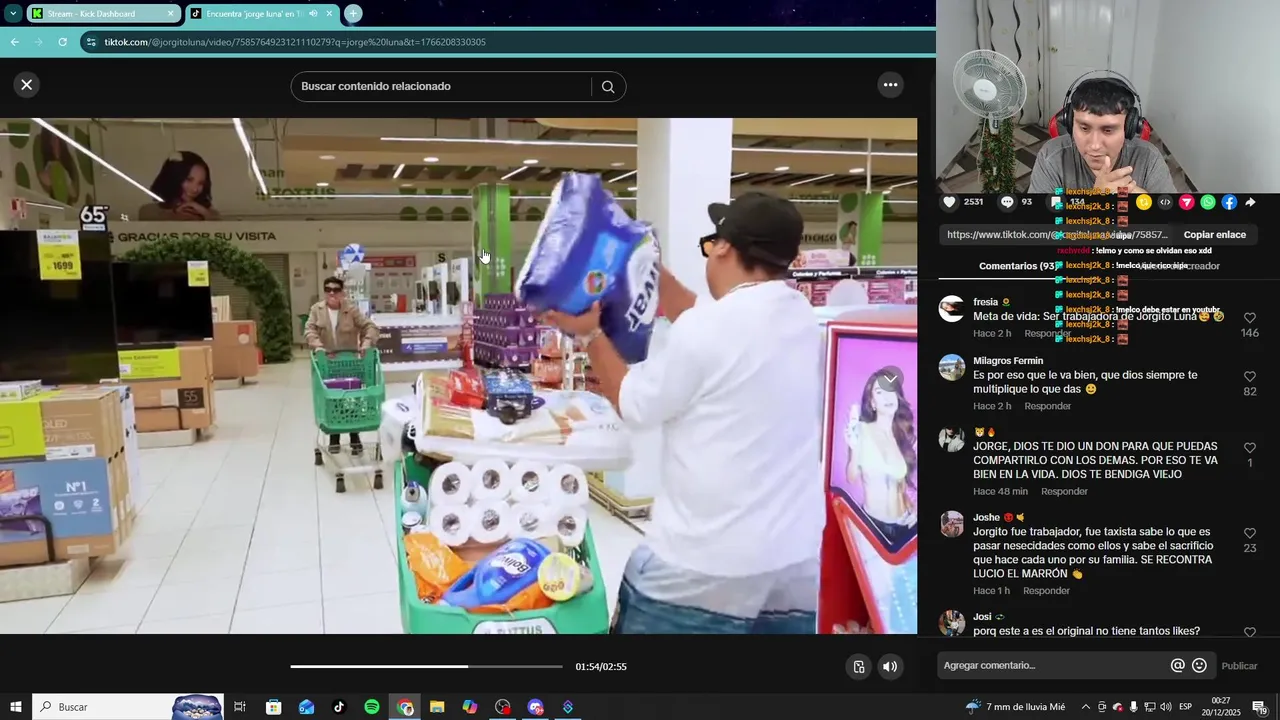
Task: Reply to the comment from 'Hace 48 min'
Action: point(1064,492)
